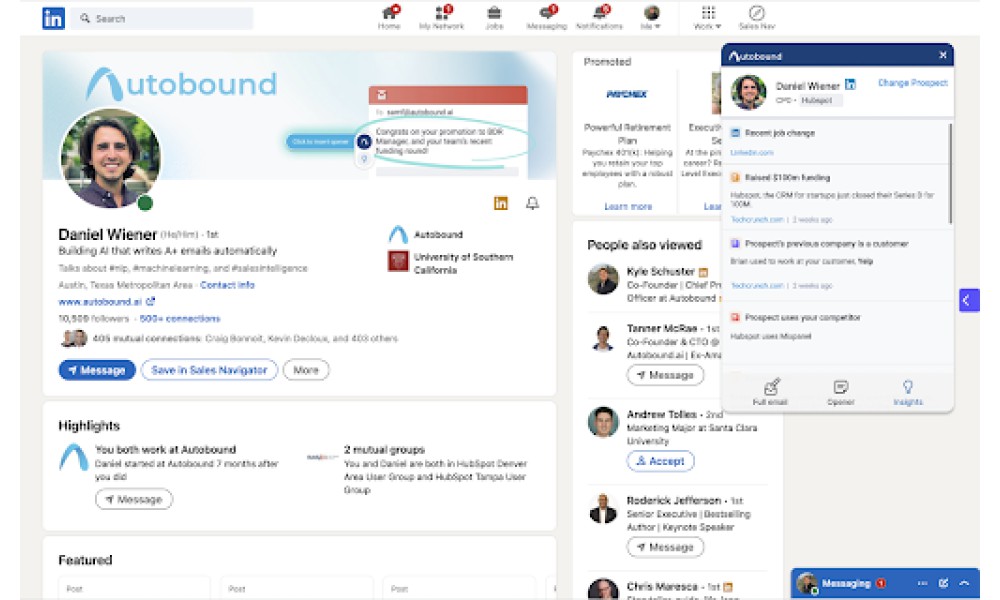Open University of Southern California logo
1000x600 pixels.
[x=398, y=261]
